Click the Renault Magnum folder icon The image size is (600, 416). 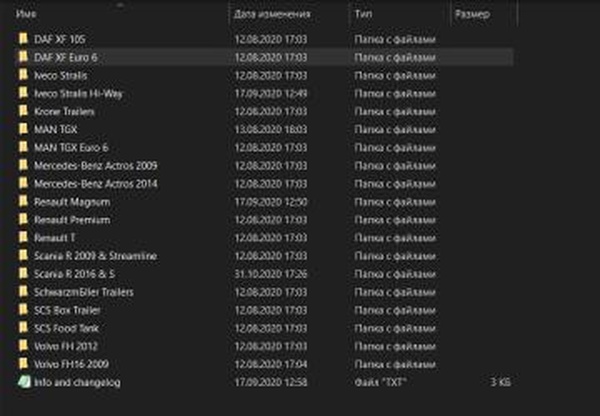coord(24,201)
